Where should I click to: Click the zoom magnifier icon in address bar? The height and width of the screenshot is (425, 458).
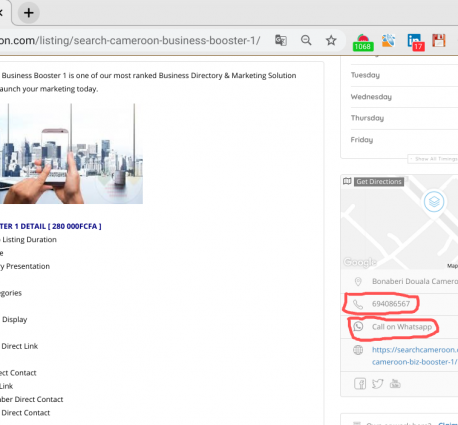click(306, 40)
